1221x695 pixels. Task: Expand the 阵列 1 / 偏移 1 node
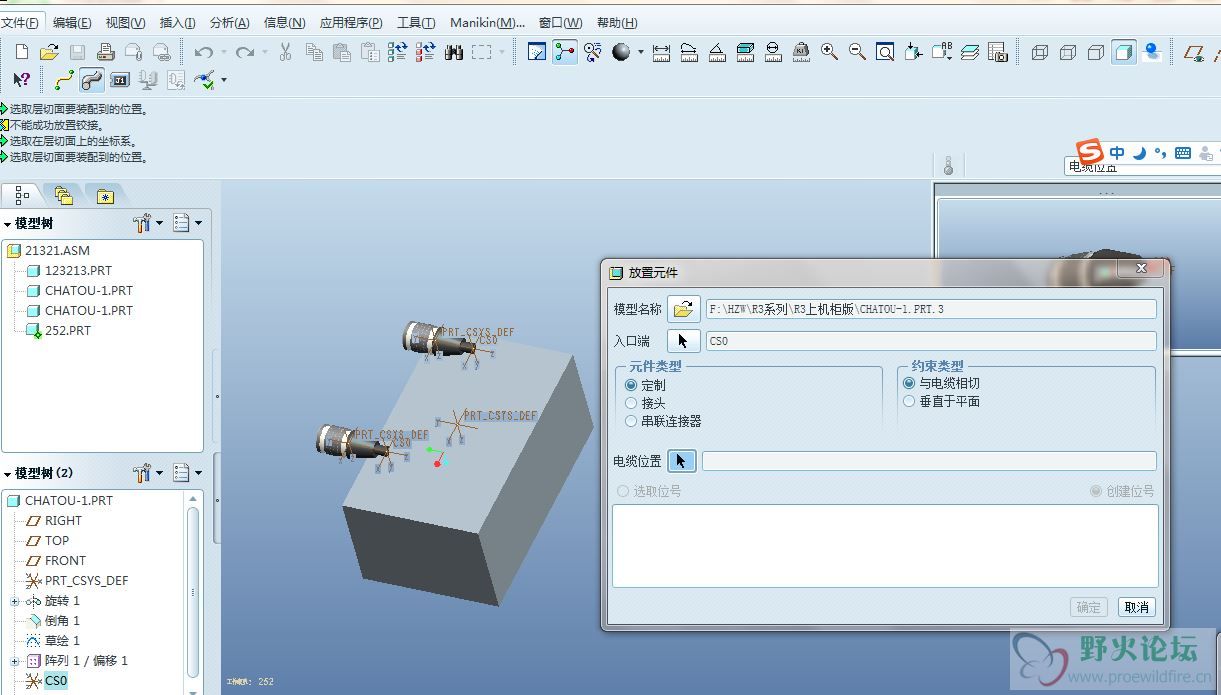pyautogui.click(x=15, y=661)
